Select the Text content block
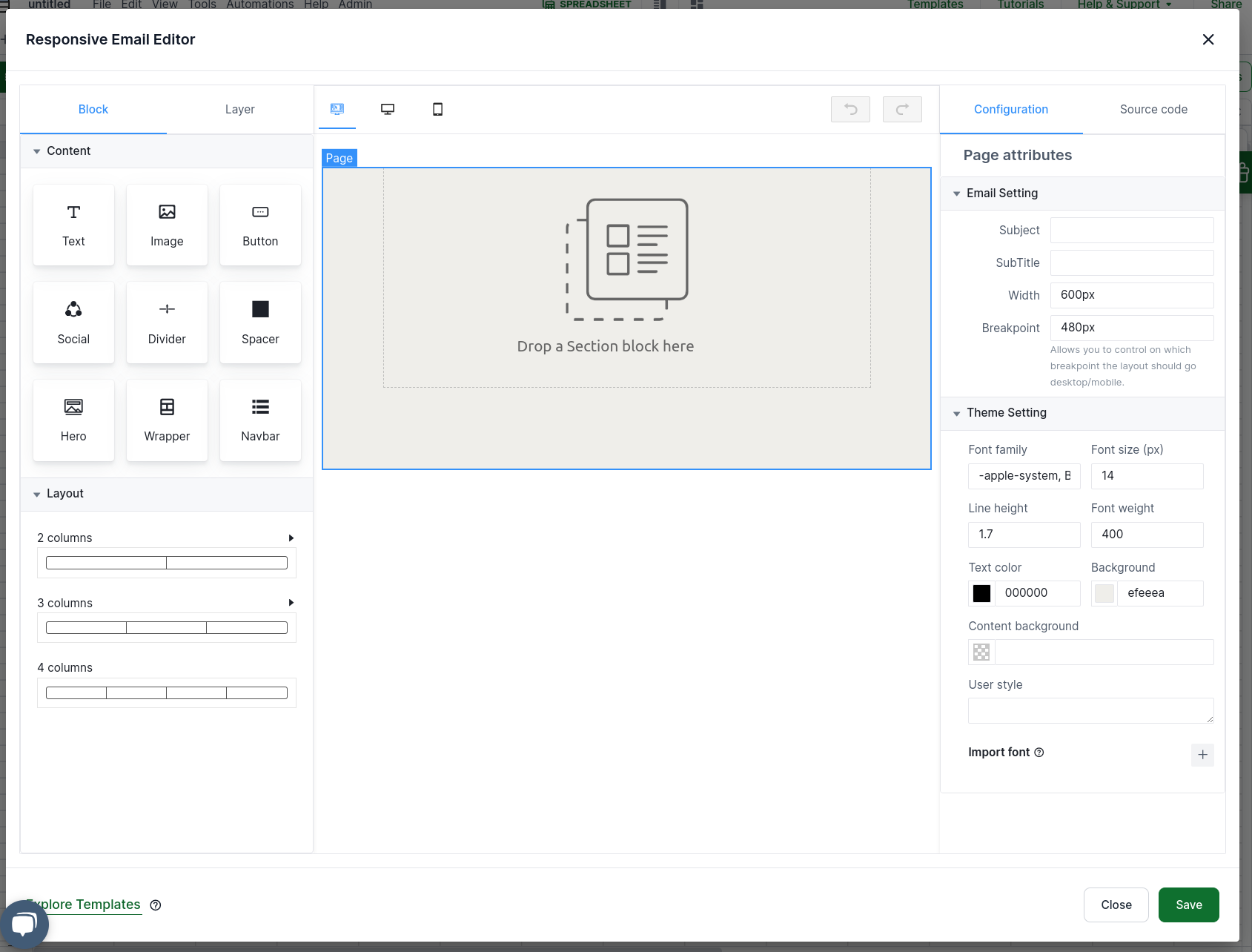Viewport: 1252px width, 952px height. pyautogui.click(x=73, y=225)
